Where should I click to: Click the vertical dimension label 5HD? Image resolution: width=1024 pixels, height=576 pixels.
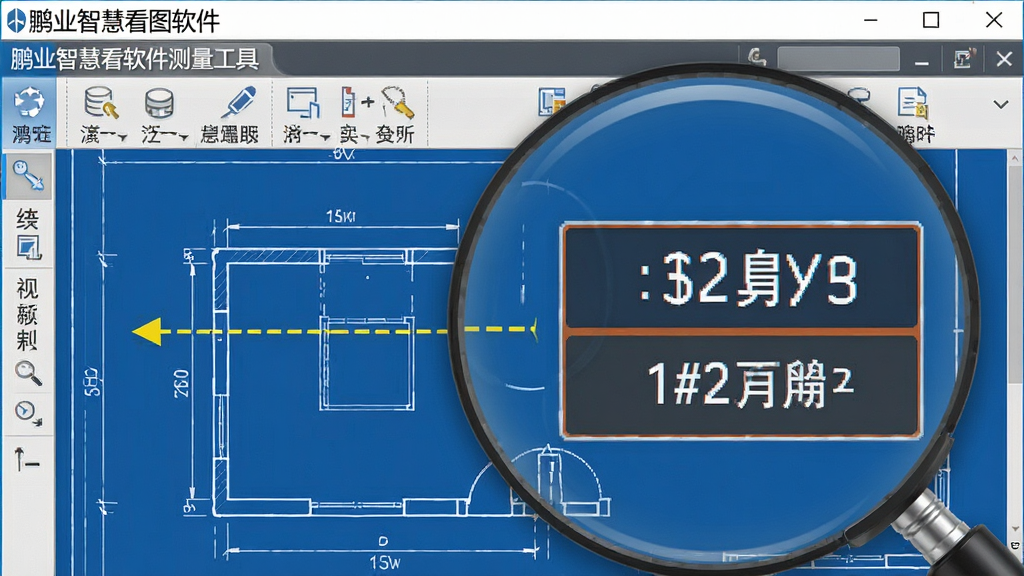coord(93,382)
